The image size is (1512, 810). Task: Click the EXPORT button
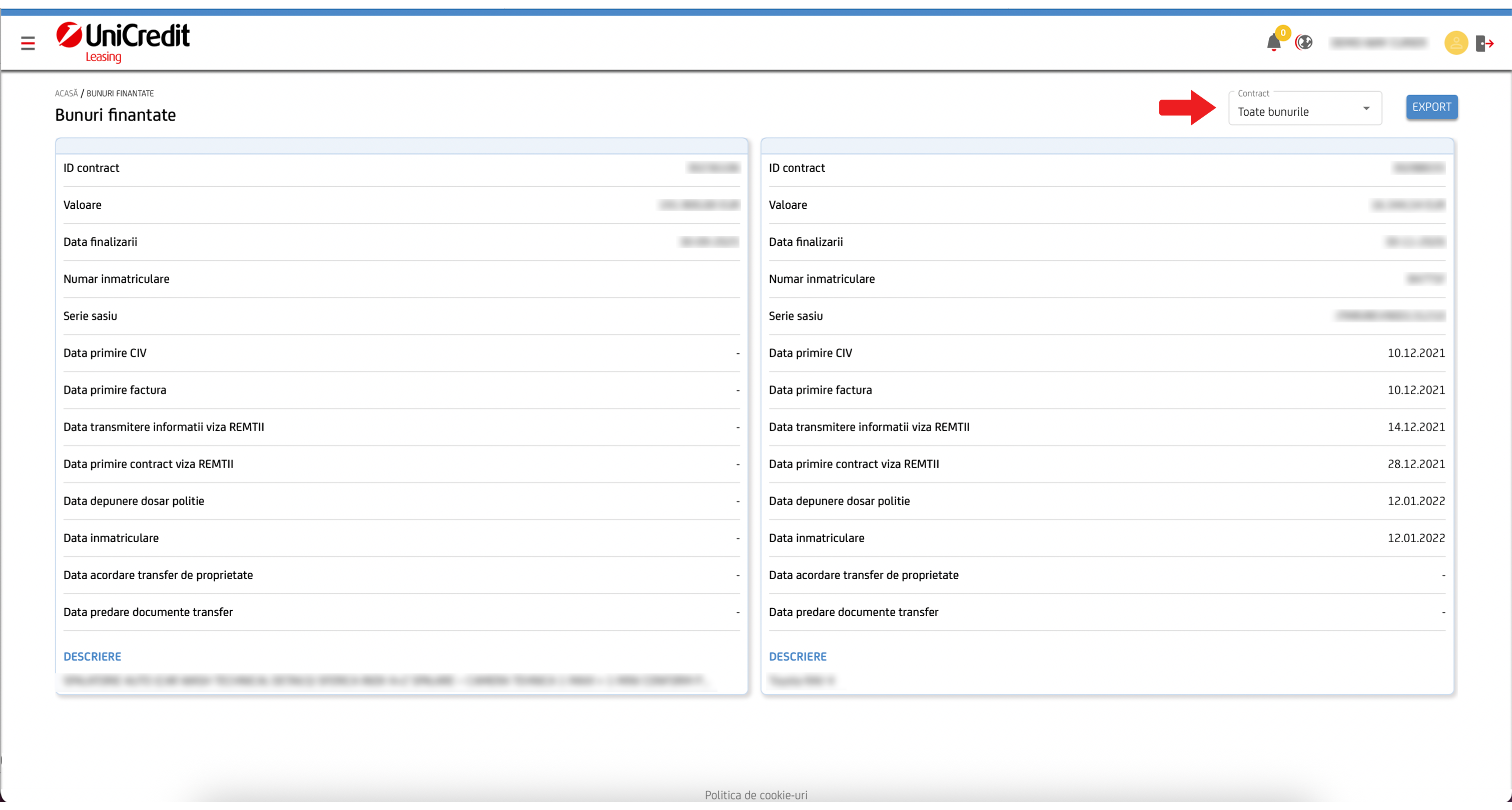coord(1431,107)
